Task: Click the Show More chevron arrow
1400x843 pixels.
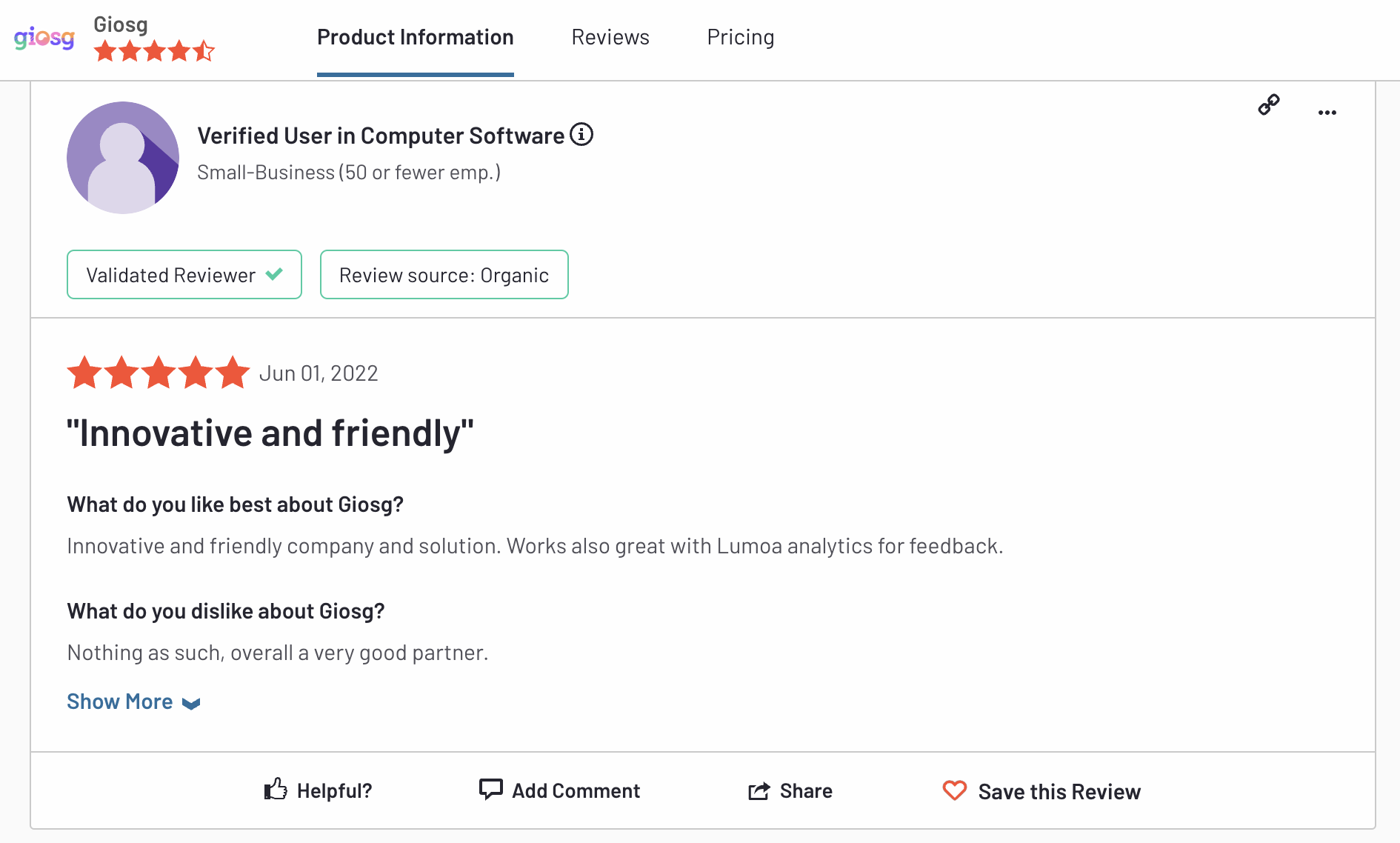Action: click(x=191, y=704)
